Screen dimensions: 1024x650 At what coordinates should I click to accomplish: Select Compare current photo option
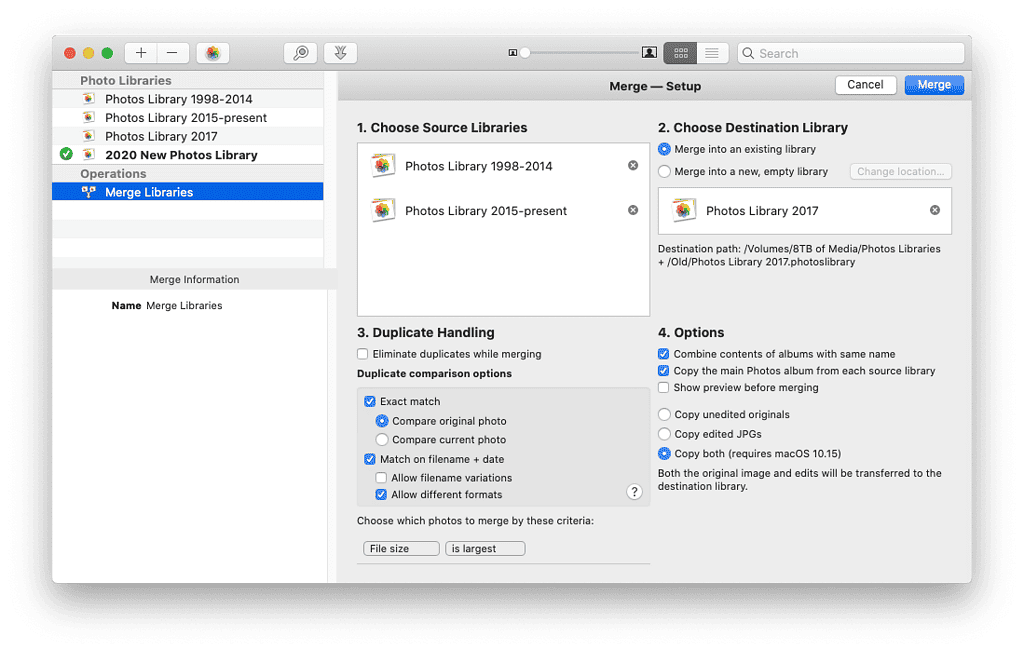click(x=382, y=440)
